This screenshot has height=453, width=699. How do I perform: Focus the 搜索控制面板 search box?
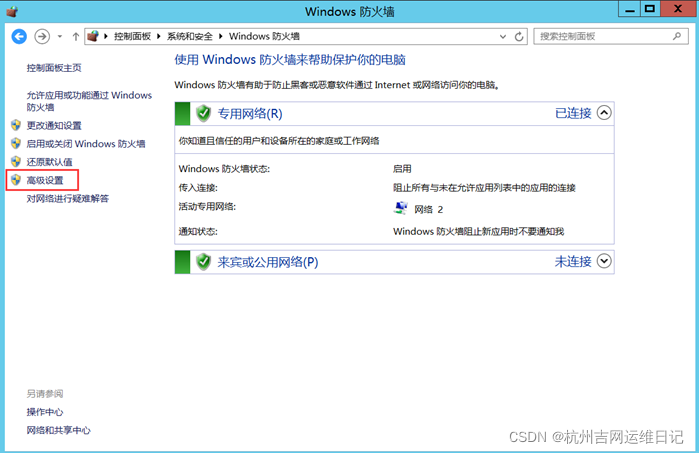pyautogui.click(x=611, y=37)
